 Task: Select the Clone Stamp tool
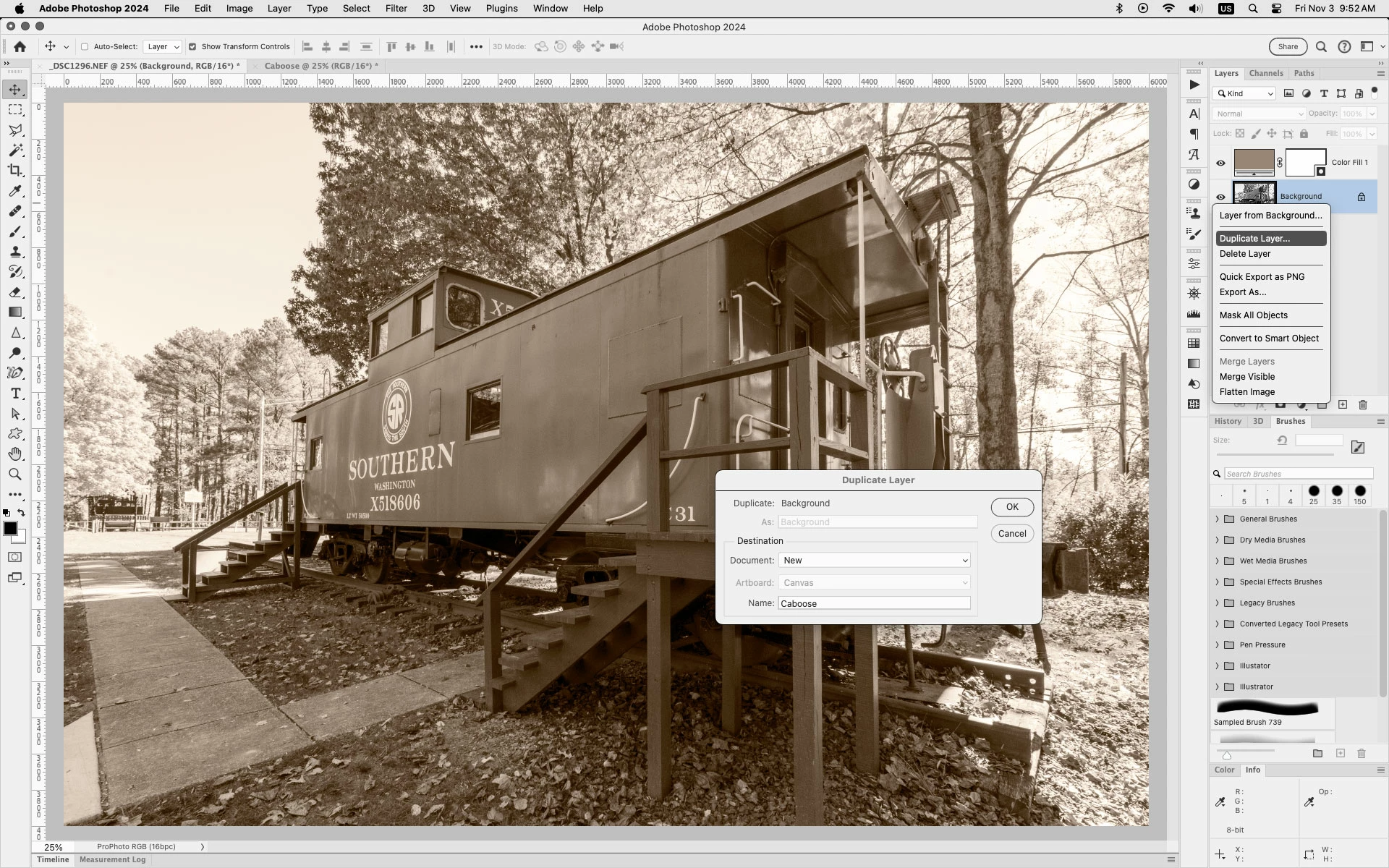(15, 252)
